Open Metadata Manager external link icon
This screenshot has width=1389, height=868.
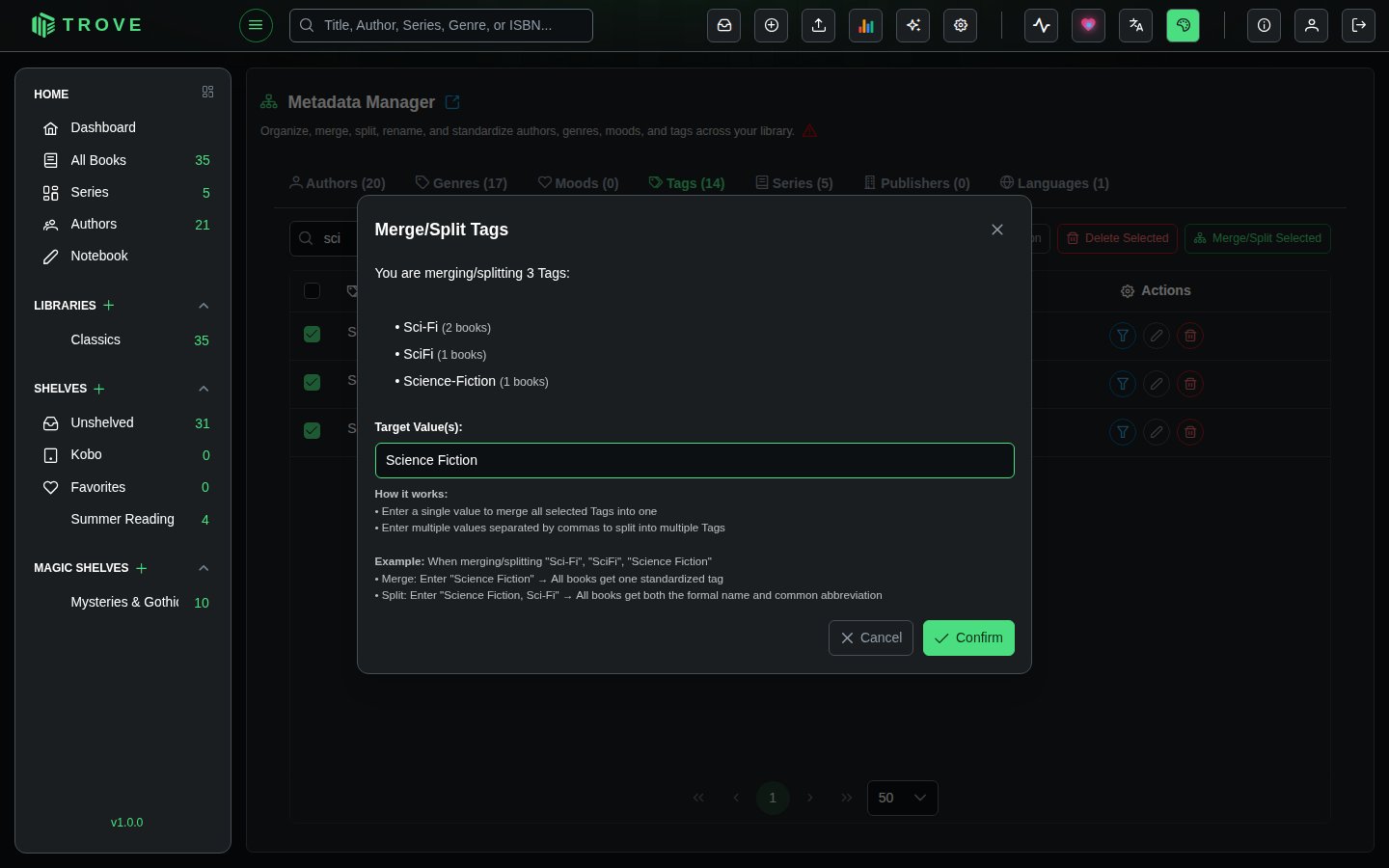(452, 102)
